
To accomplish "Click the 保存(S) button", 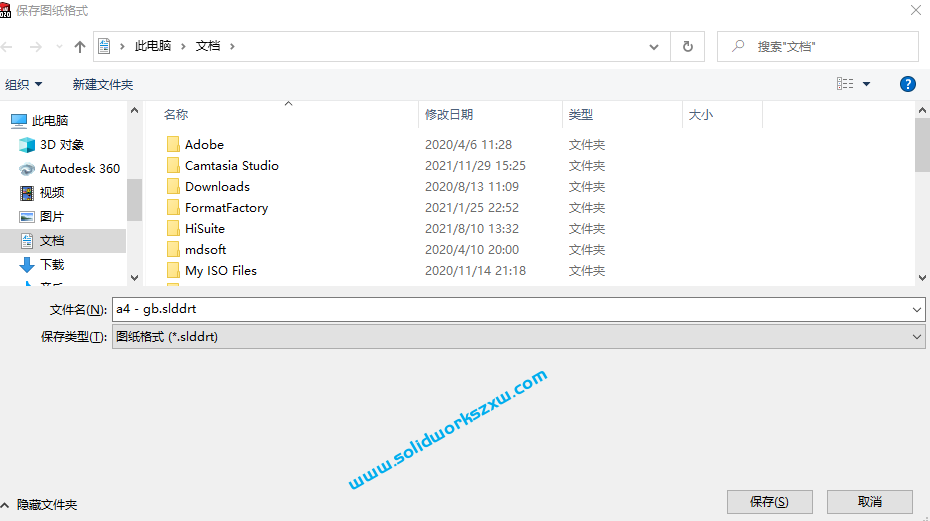I will tap(769, 502).
